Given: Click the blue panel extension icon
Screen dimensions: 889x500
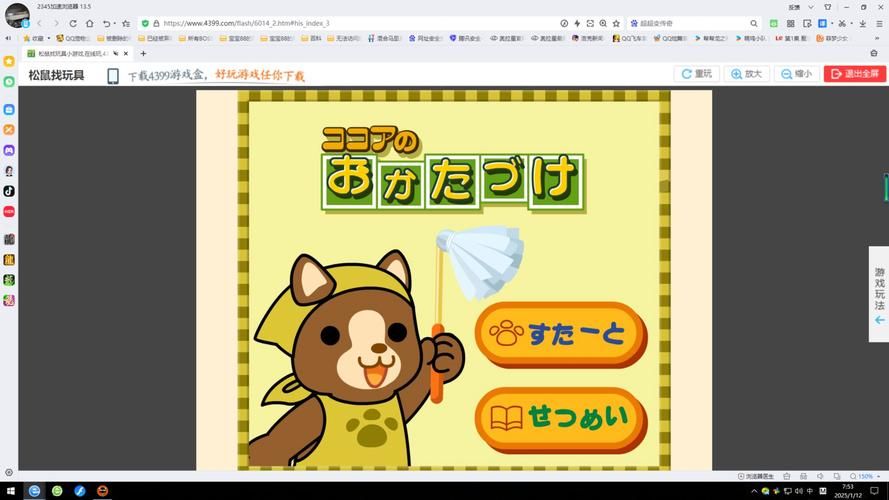Looking at the screenshot, I should [x=823, y=23].
